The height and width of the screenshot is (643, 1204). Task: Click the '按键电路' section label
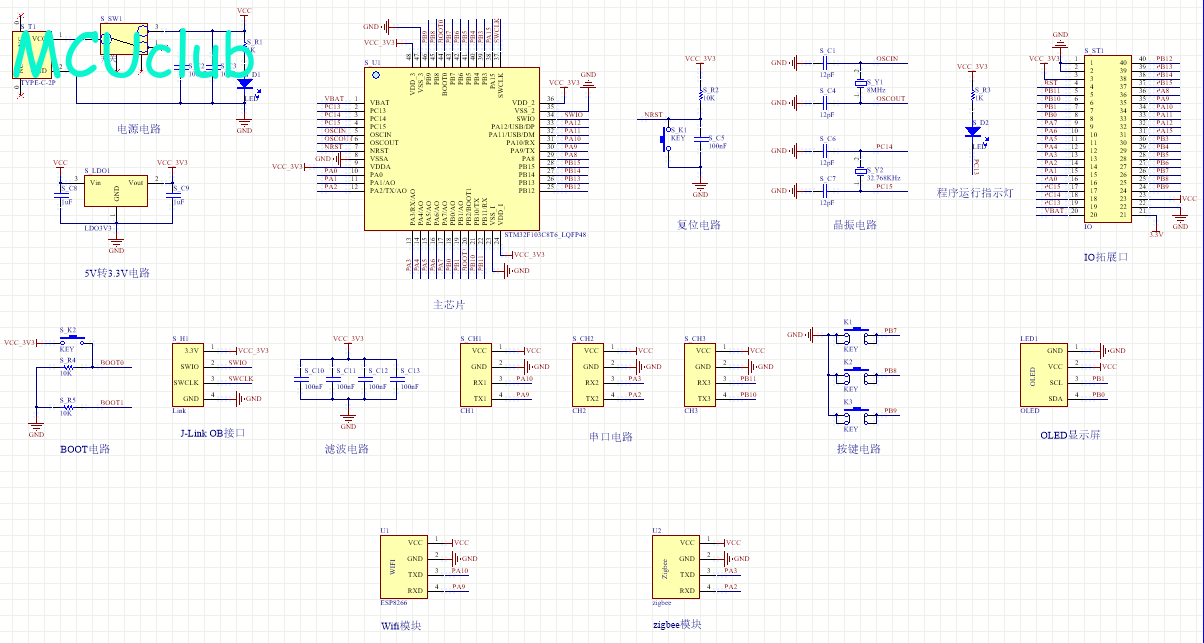click(859, 449)
